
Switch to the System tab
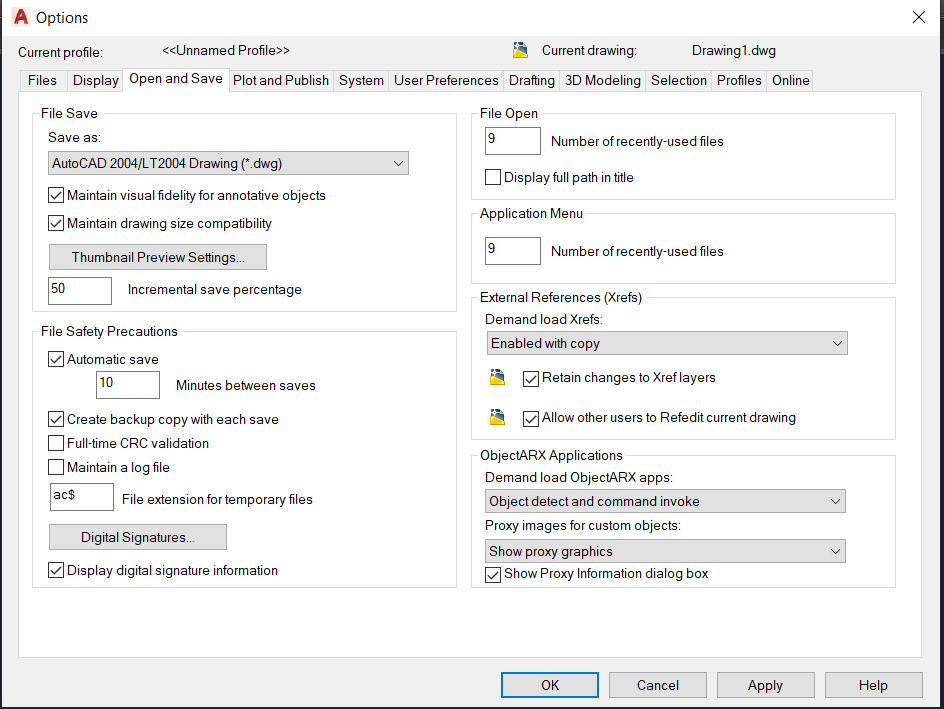coord(361,80)
